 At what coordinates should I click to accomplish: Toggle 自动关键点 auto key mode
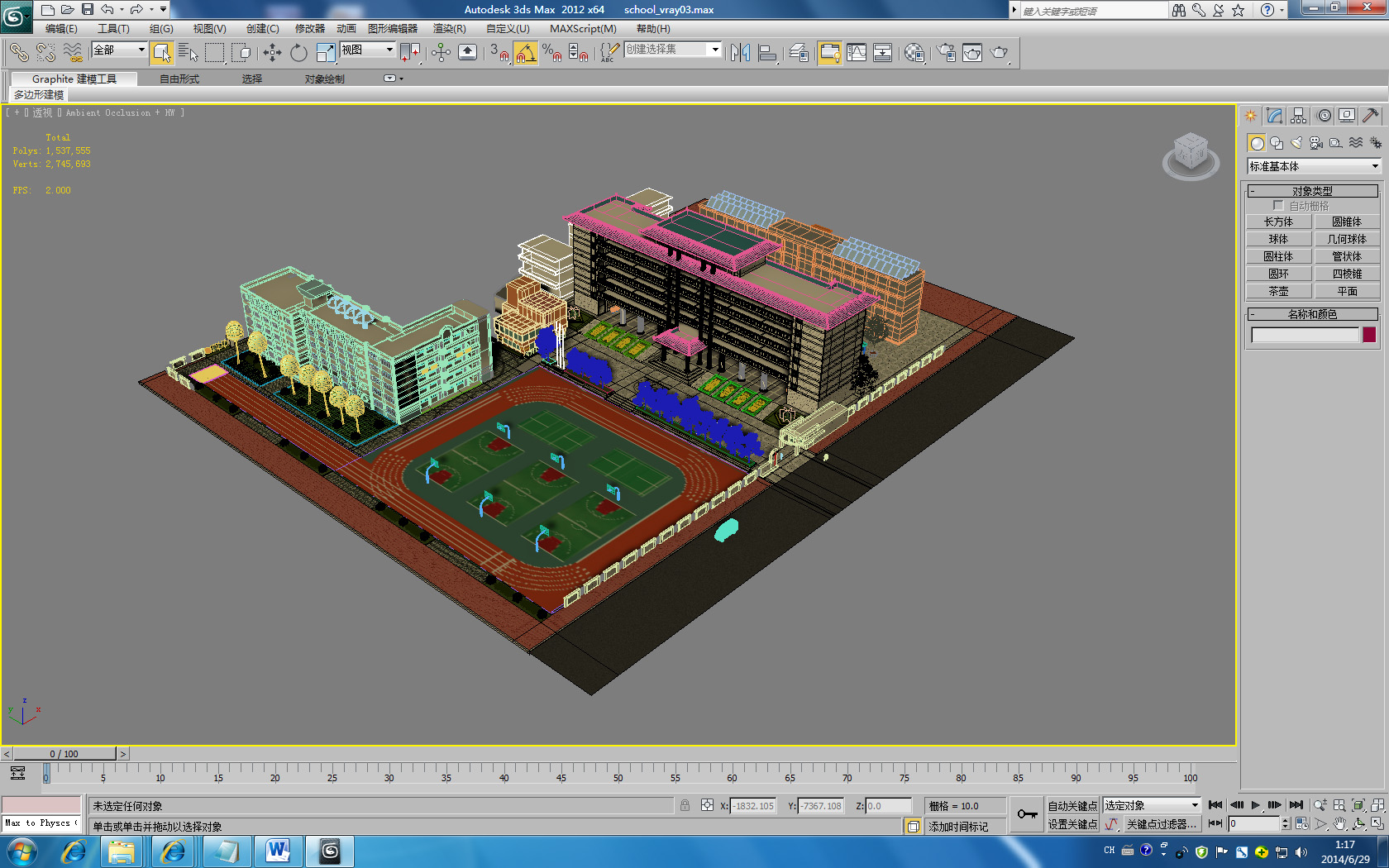click(1072, 806)
